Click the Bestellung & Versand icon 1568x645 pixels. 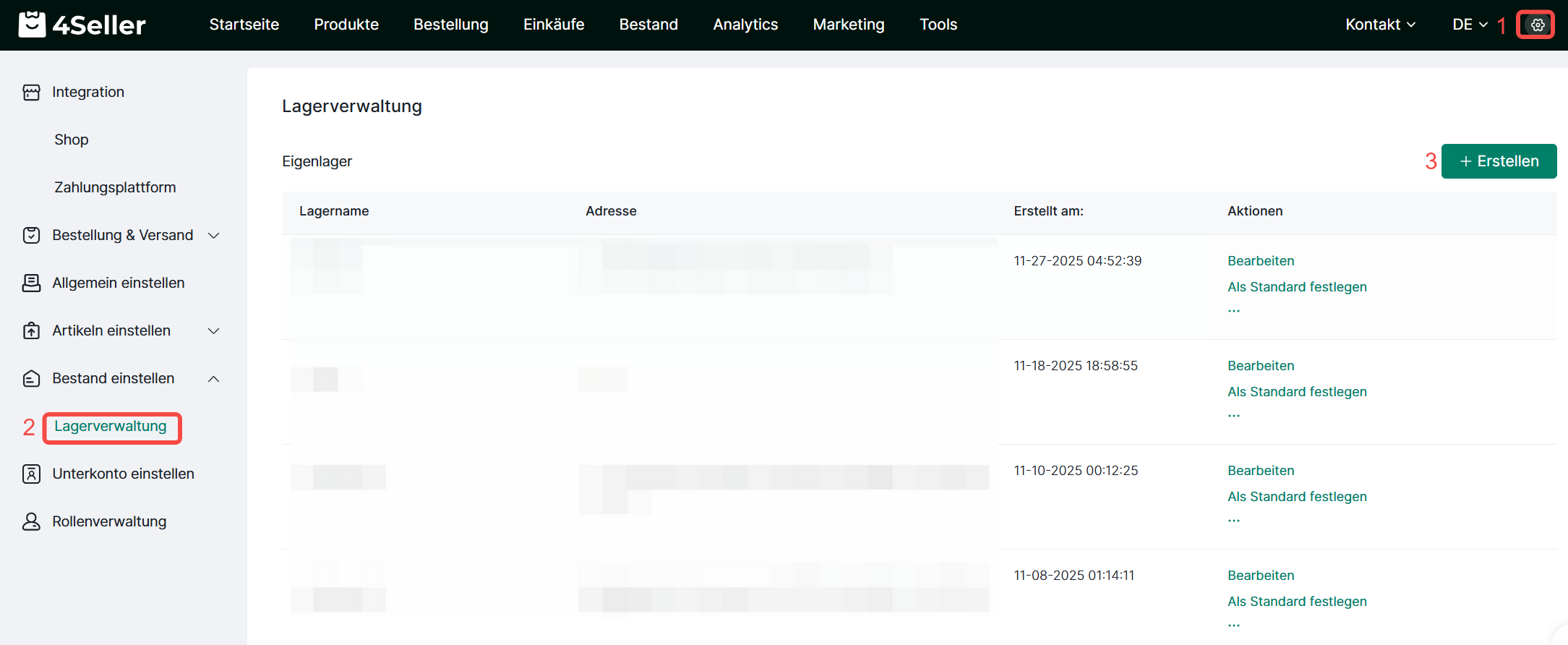click(31, 236)
